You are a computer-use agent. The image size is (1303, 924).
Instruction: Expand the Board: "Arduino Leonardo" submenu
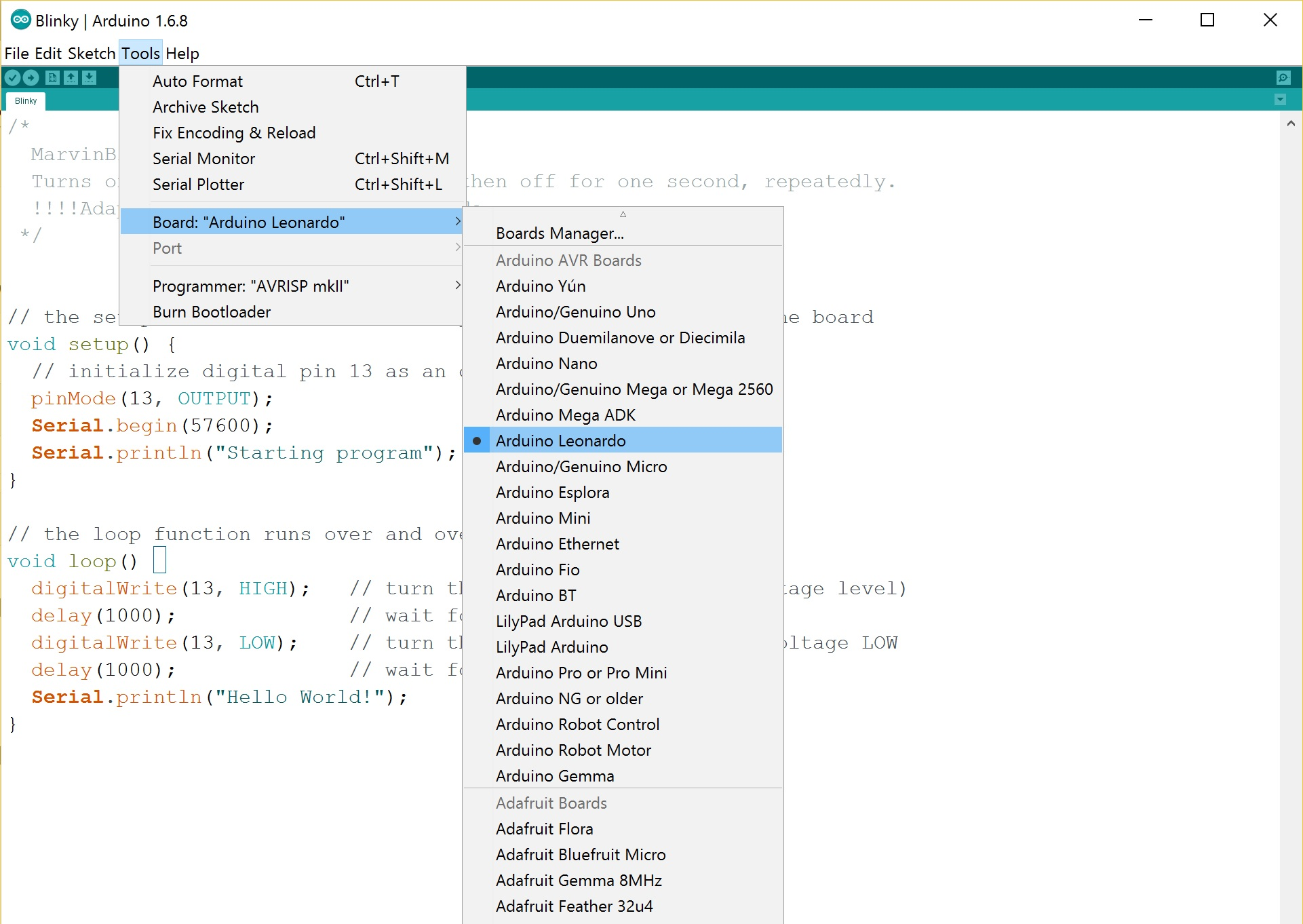[x=292, y=223]
